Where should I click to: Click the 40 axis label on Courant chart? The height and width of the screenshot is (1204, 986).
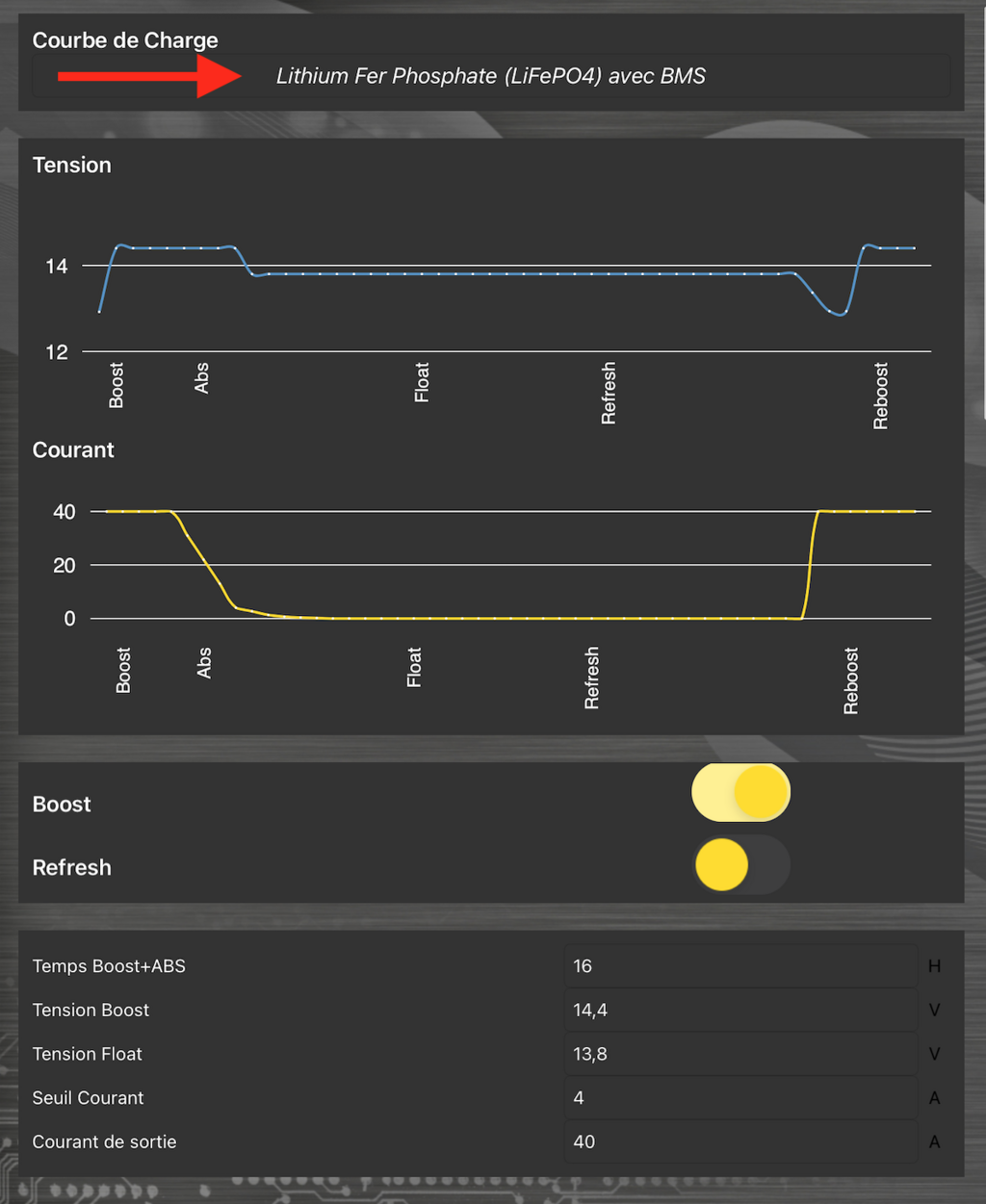click(x=64, y=512)
